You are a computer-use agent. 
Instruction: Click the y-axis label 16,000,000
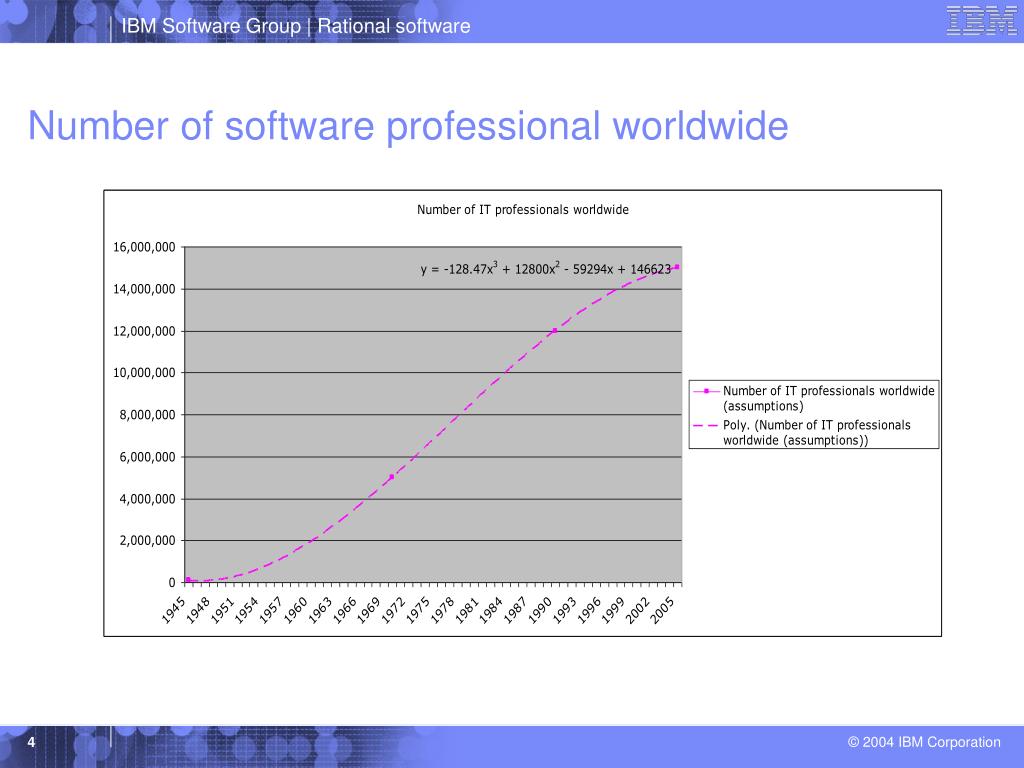pos(144,247)
